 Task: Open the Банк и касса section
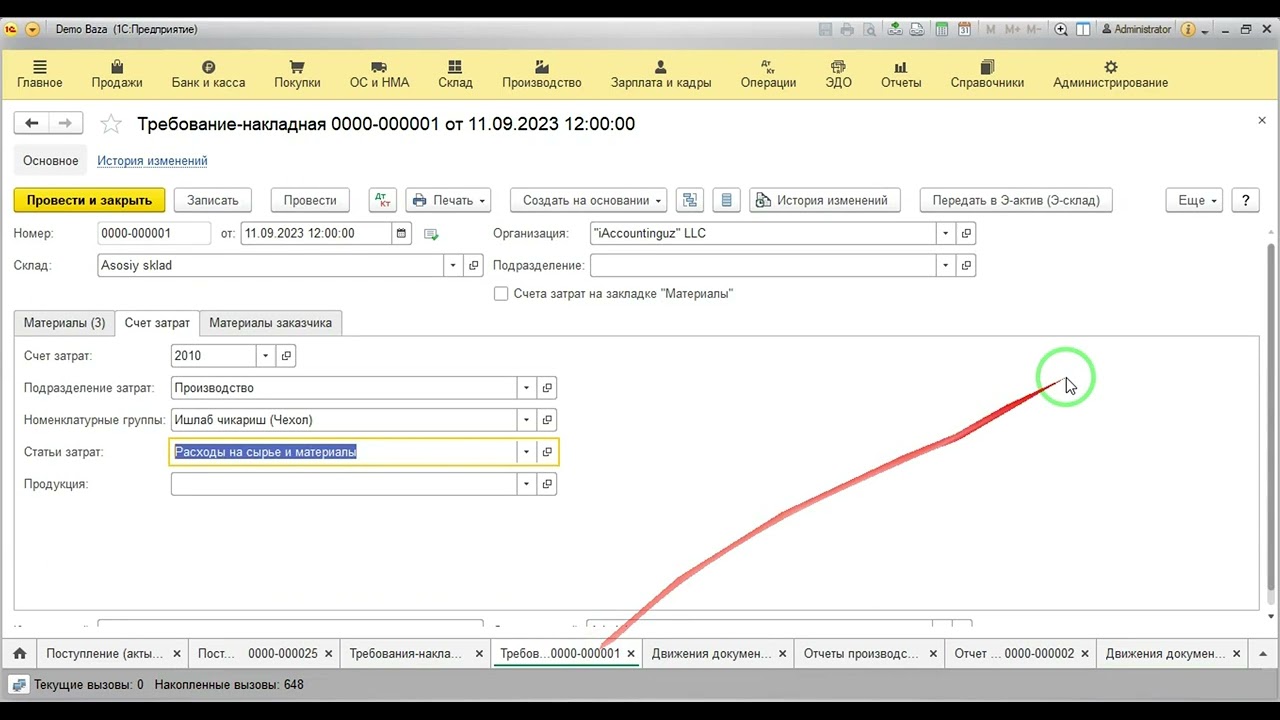point(208,74)
